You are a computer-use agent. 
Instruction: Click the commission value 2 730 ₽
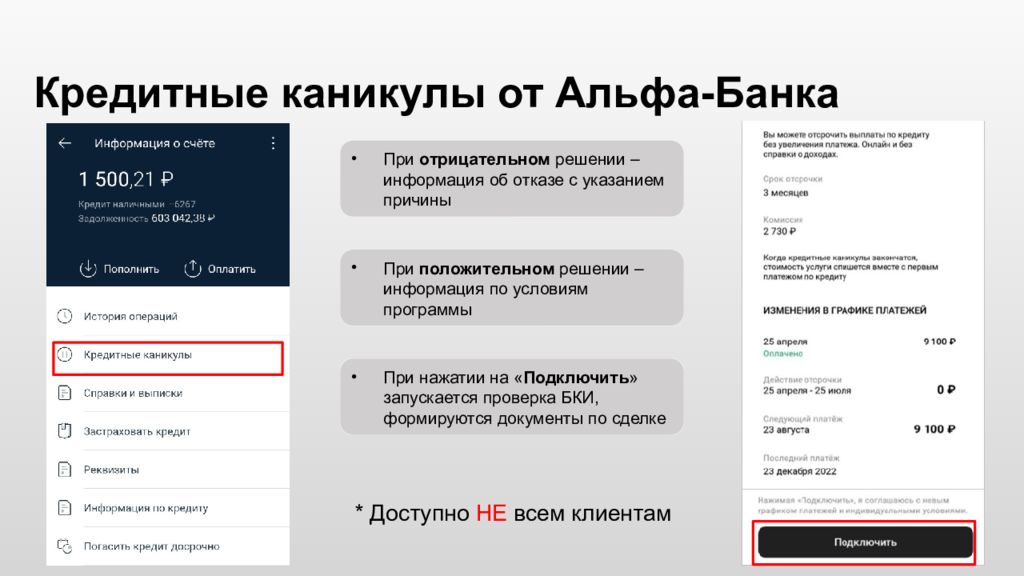click(x=779, y=231)
